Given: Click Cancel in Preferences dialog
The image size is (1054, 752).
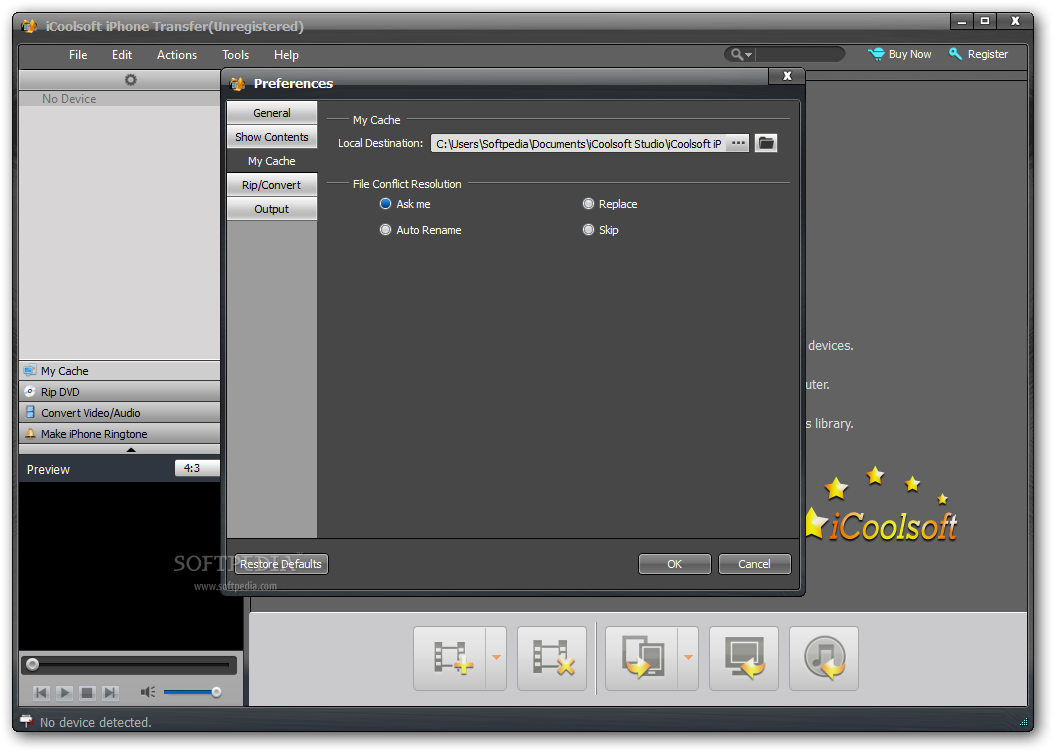Looking at the screenshot, I should (x=754, y=564).
